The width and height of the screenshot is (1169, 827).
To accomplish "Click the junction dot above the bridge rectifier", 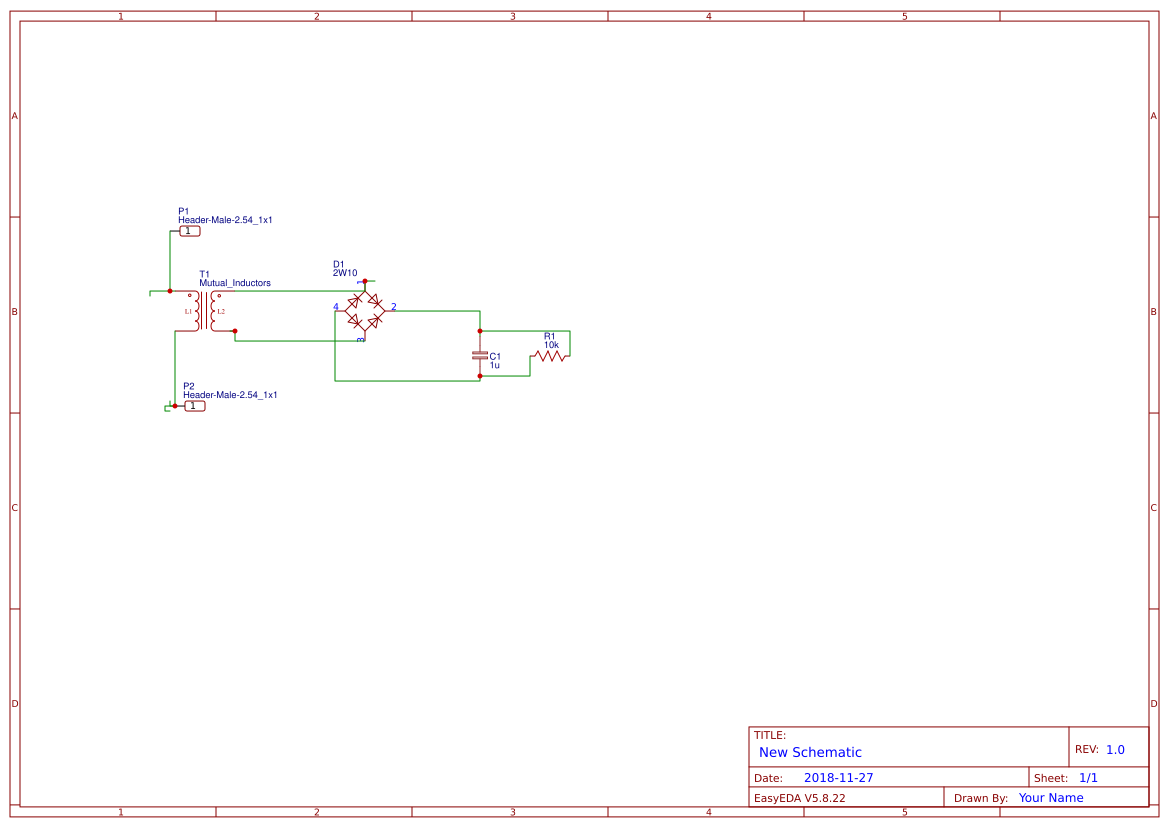I will [x=364, y=280].
